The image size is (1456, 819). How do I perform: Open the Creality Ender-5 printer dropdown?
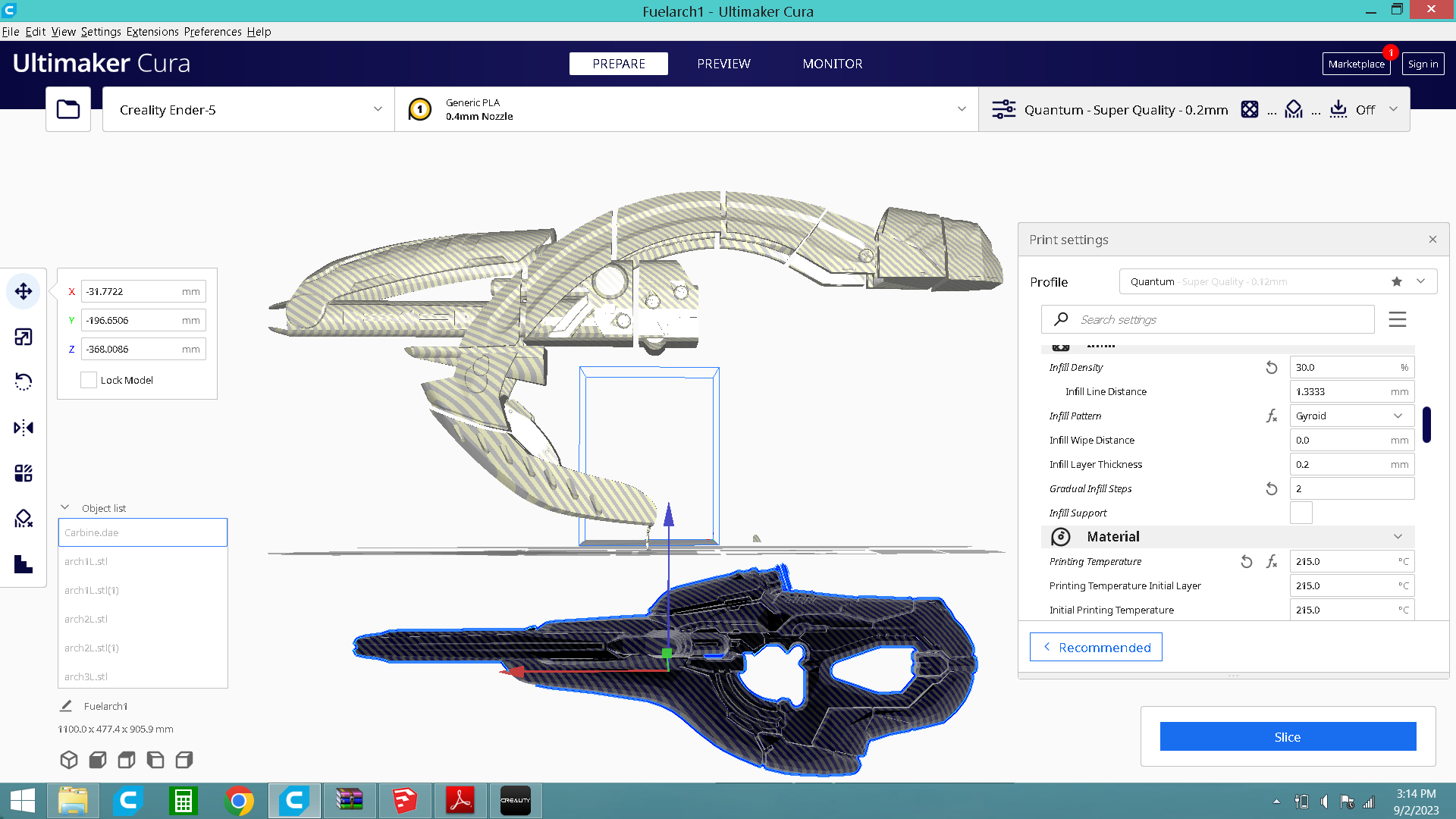248,109
